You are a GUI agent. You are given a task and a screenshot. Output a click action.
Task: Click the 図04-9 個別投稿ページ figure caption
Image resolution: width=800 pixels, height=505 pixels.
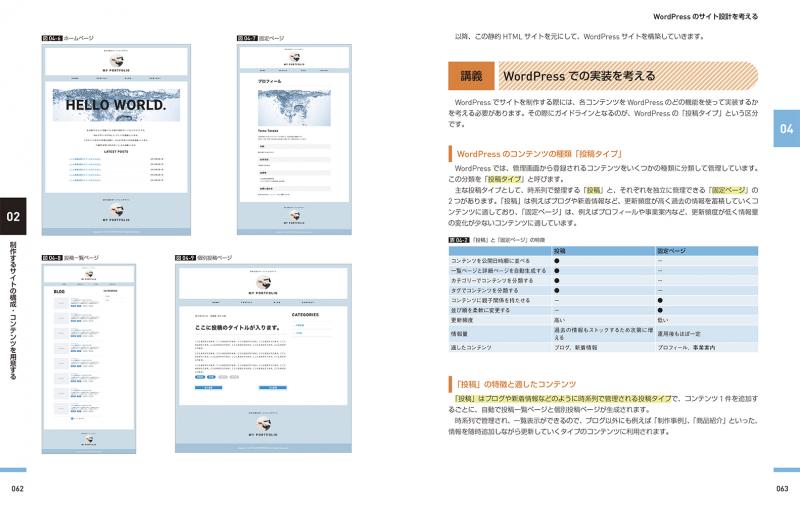[x=204, y=258]
